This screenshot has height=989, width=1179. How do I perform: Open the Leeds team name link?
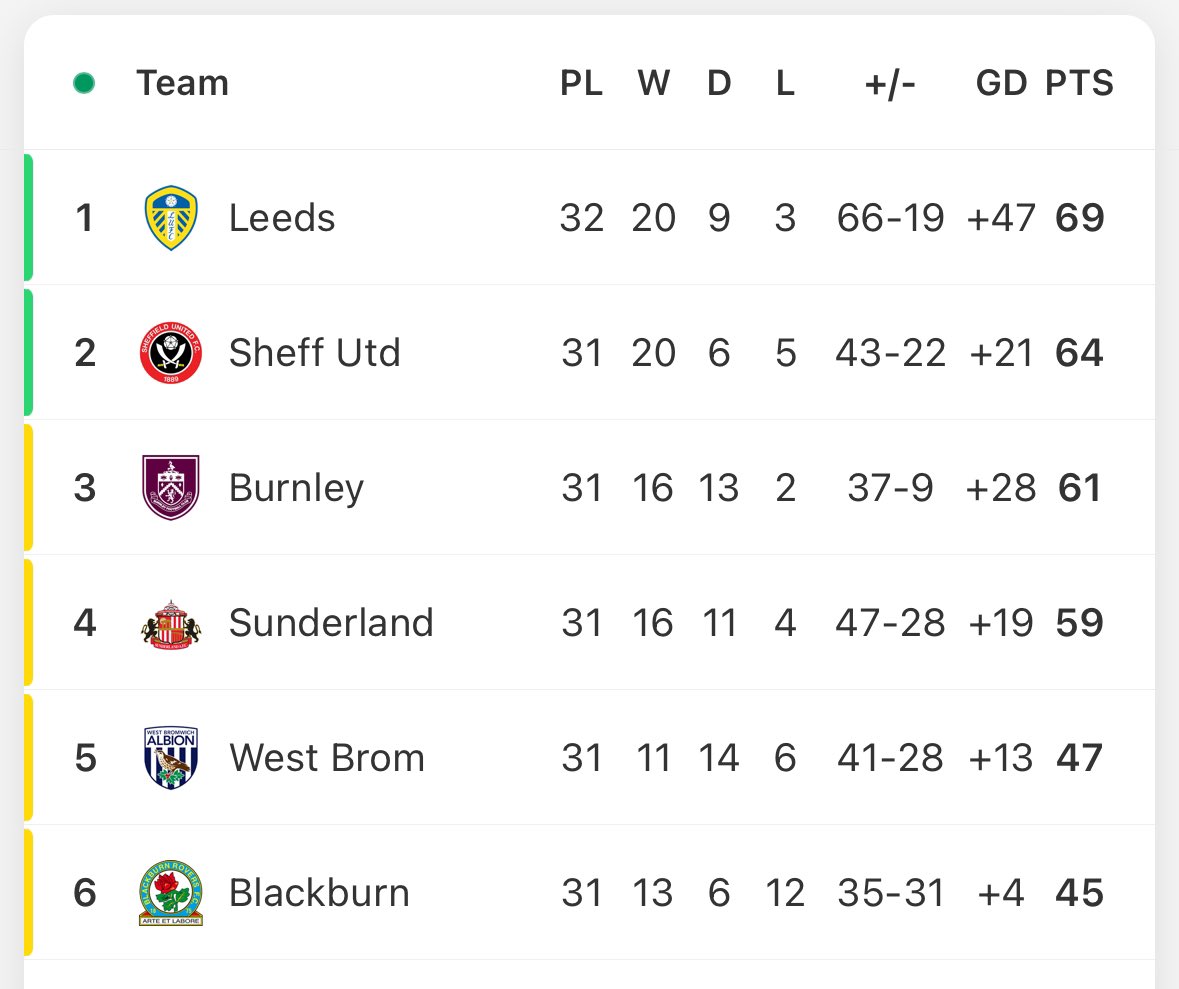point(282,218)
